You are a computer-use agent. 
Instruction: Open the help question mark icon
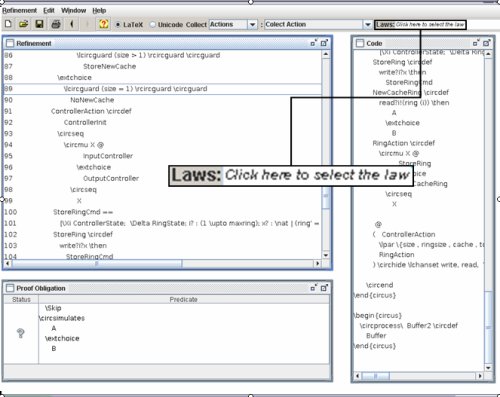[x=104, y=24]
